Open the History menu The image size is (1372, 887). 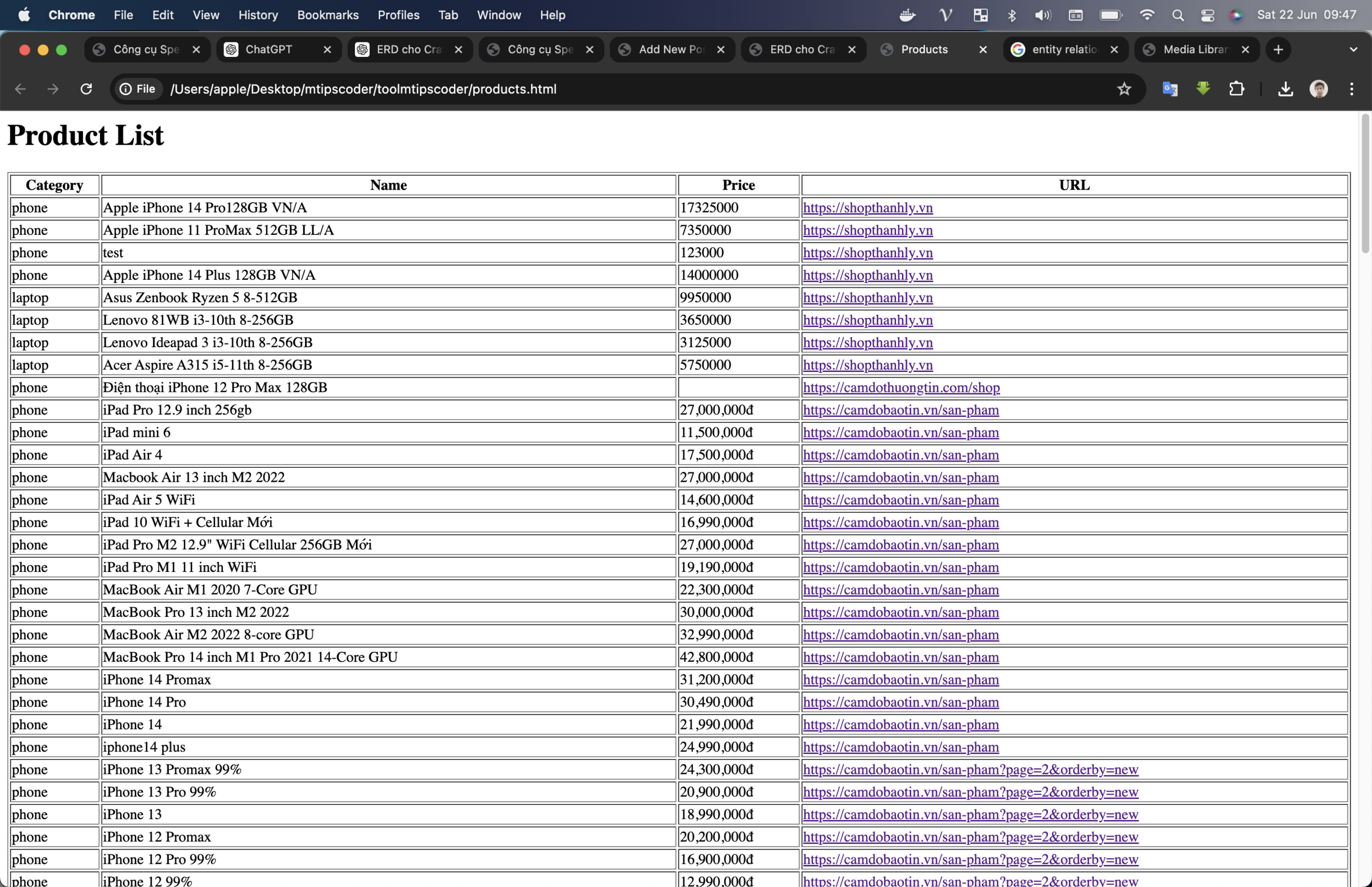[x=258, y=15]
